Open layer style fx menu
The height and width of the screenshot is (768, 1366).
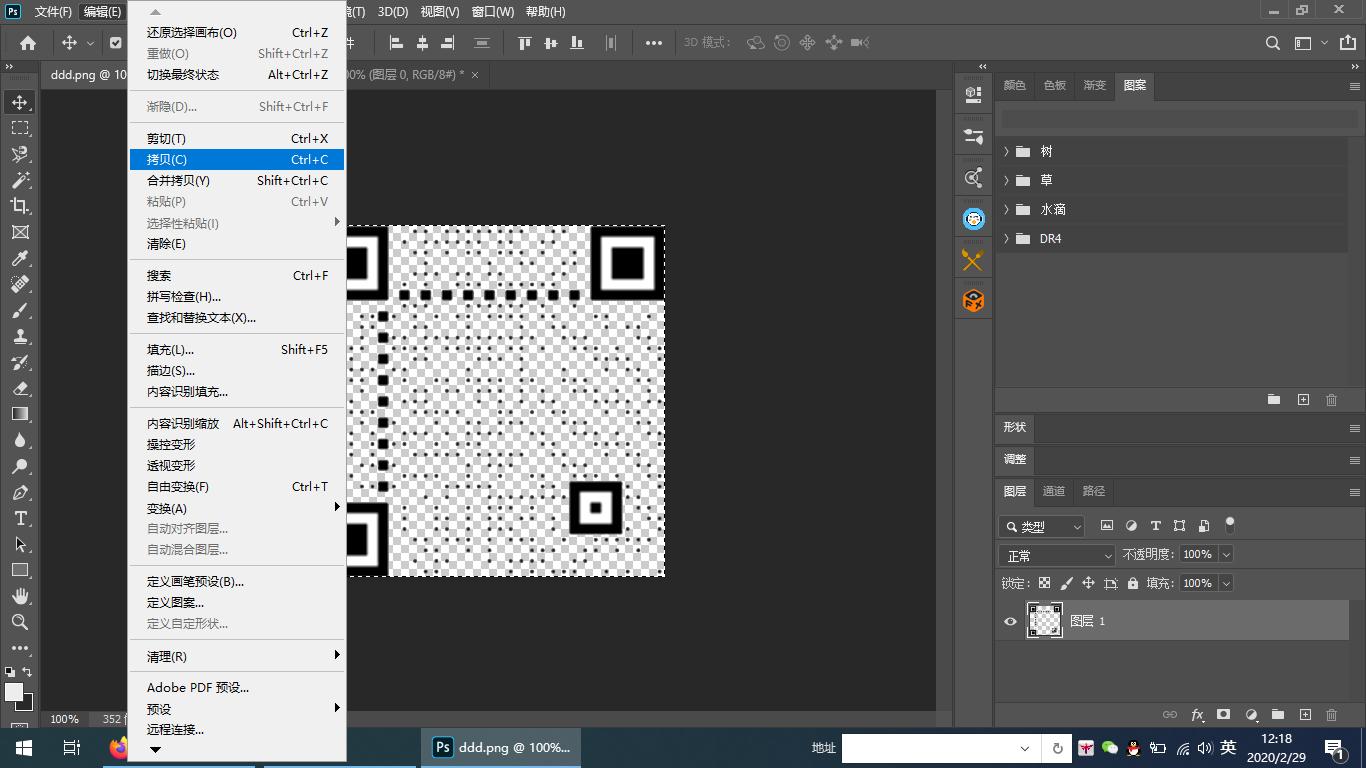[x=1197, y=715]
